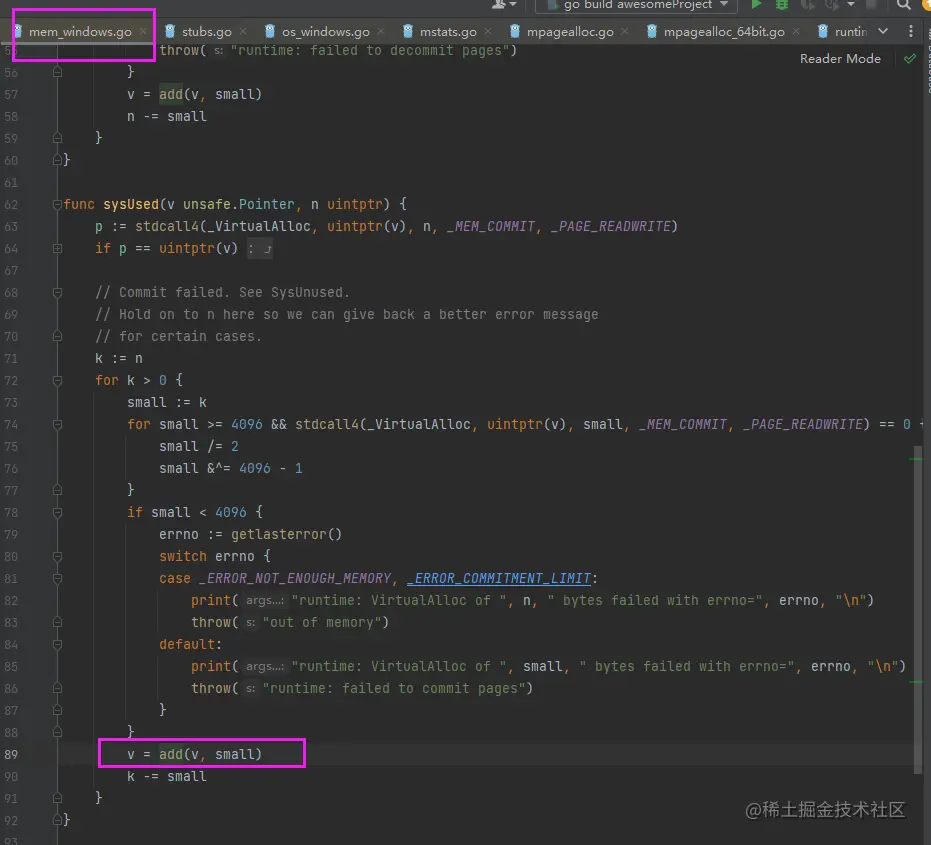Collapse case block at line 81

click(57, 578)
